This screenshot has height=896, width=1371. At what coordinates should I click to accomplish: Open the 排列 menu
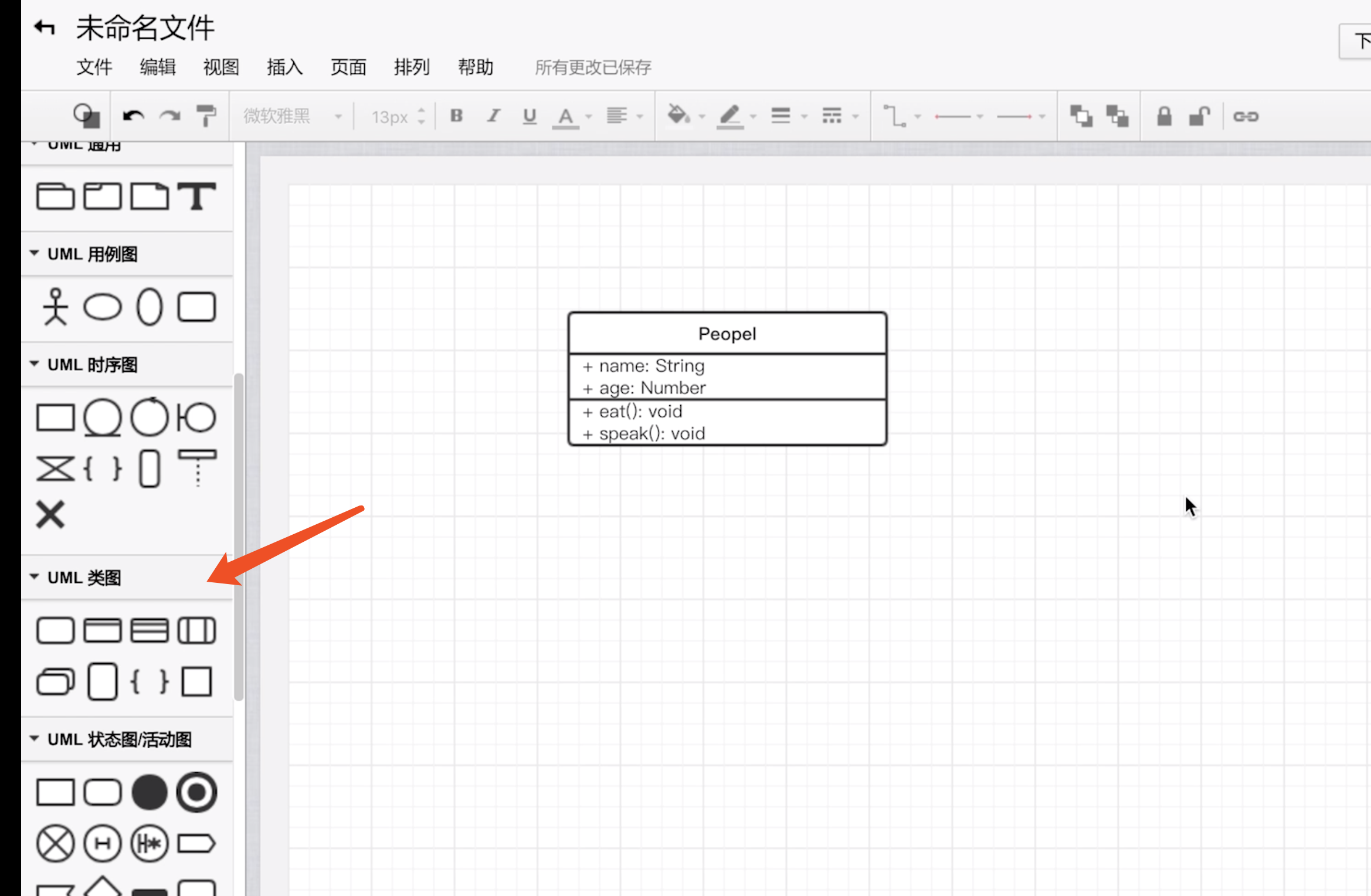coord(412,67)
